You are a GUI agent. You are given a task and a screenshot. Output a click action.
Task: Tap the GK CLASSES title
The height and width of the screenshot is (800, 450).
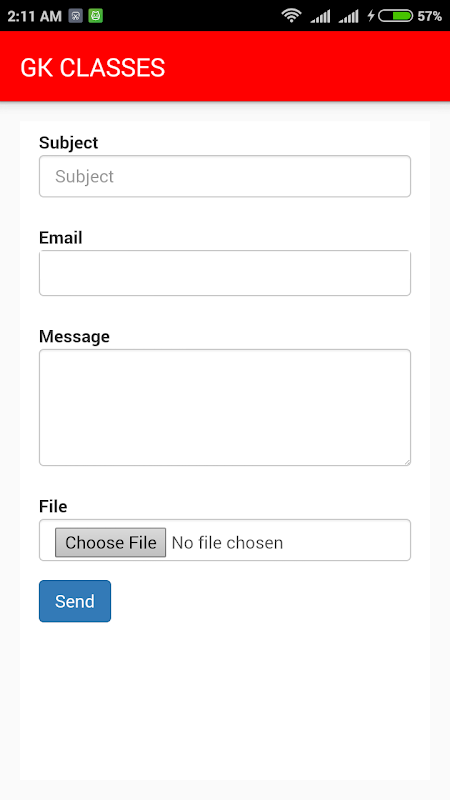[x=93, y=68]
